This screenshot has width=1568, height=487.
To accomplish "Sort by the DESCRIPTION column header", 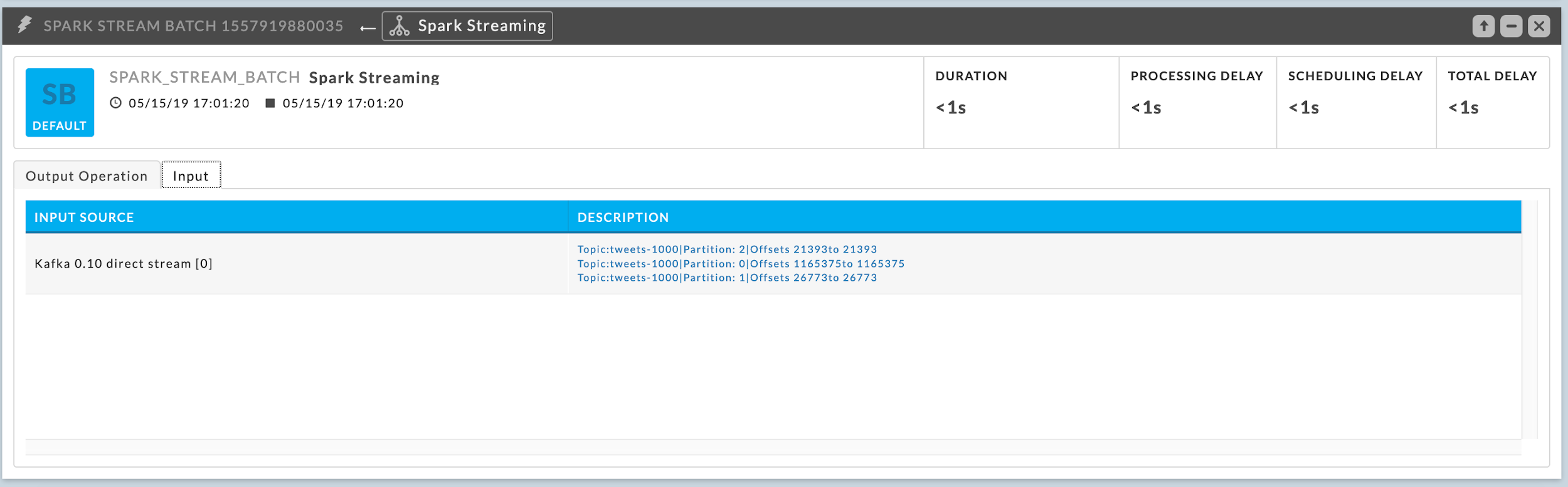I will coord(623,217).
